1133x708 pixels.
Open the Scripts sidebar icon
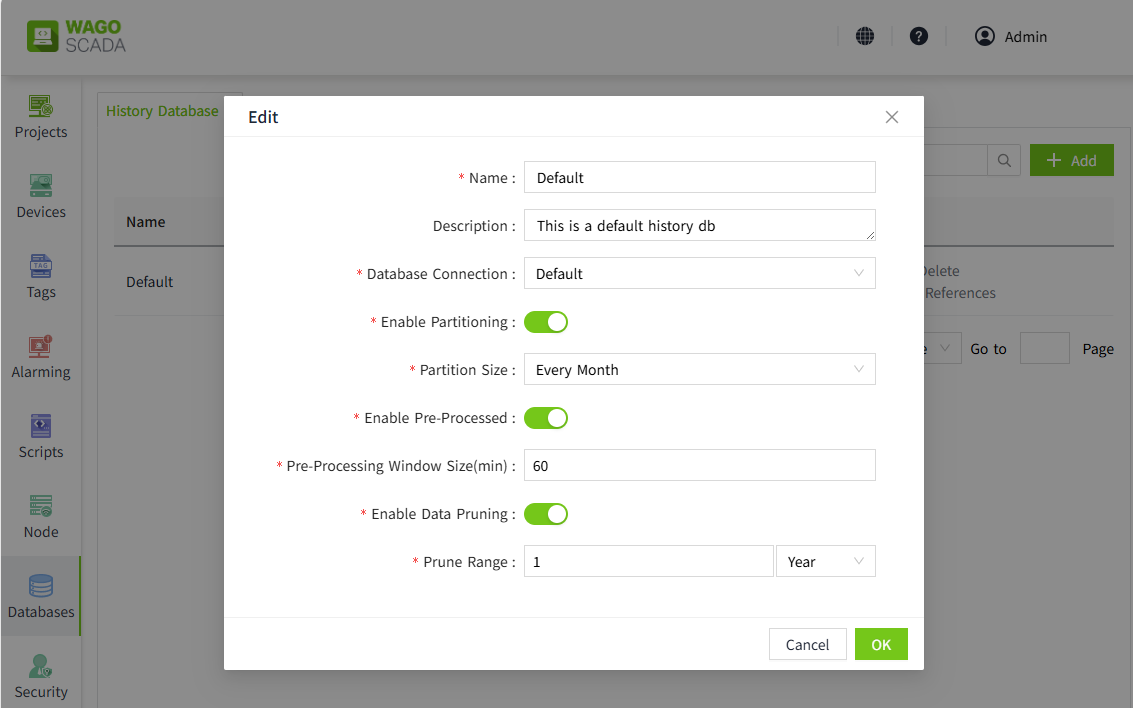pyautogui.click(x=41, y=428)
